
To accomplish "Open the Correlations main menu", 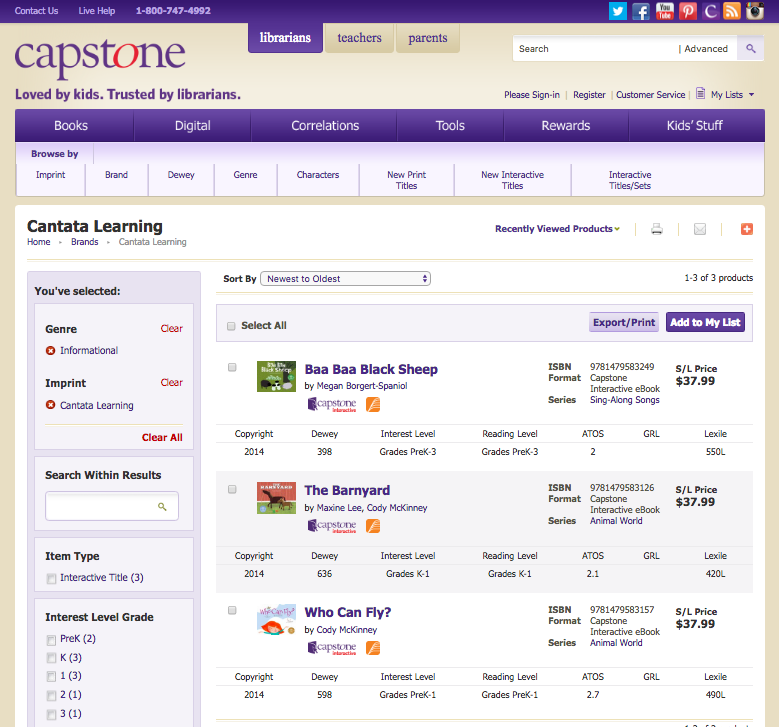I will point(325,126).
